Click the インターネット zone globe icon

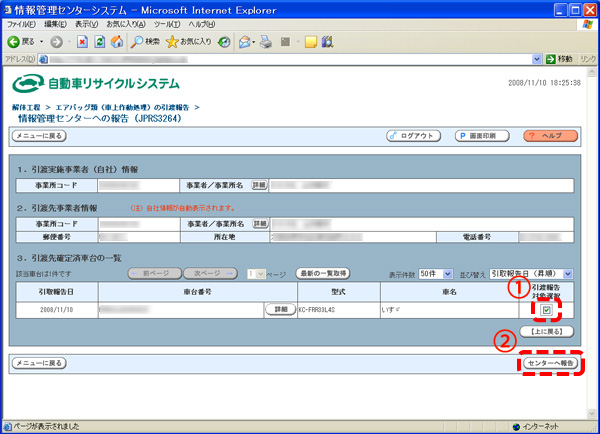point(516,426)
